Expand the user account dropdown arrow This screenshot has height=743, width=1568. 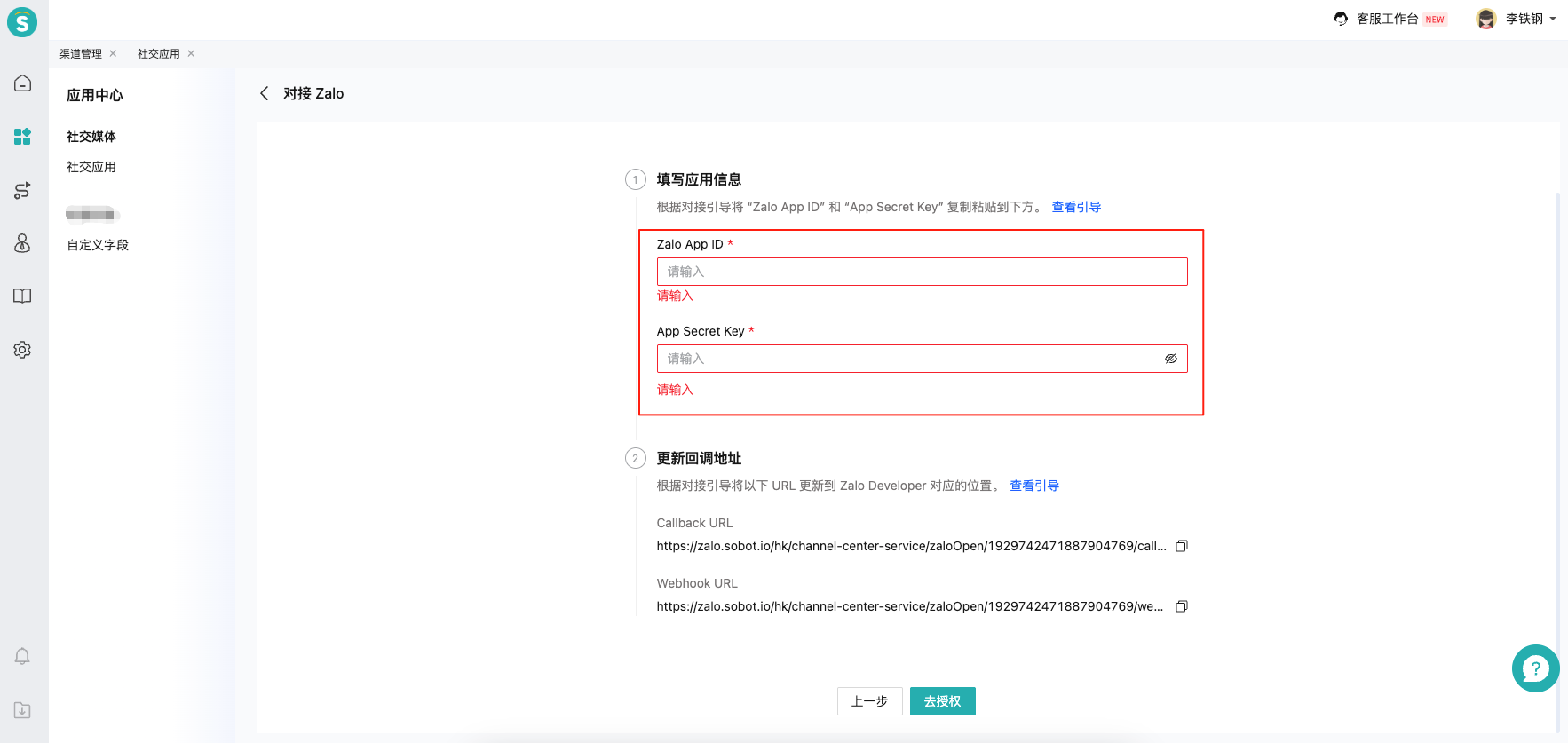(x=1553, y=19)
